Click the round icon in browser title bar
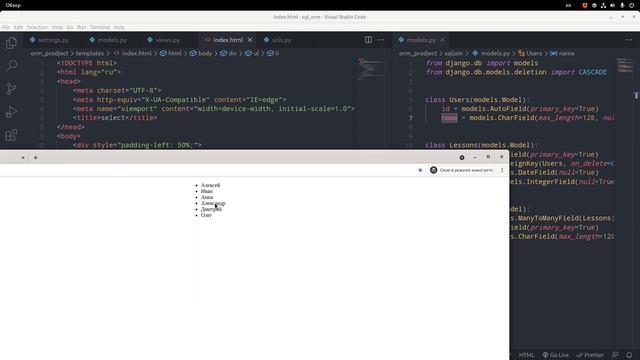The height and width of the screenshot is (360, 640). pos(462,157)
